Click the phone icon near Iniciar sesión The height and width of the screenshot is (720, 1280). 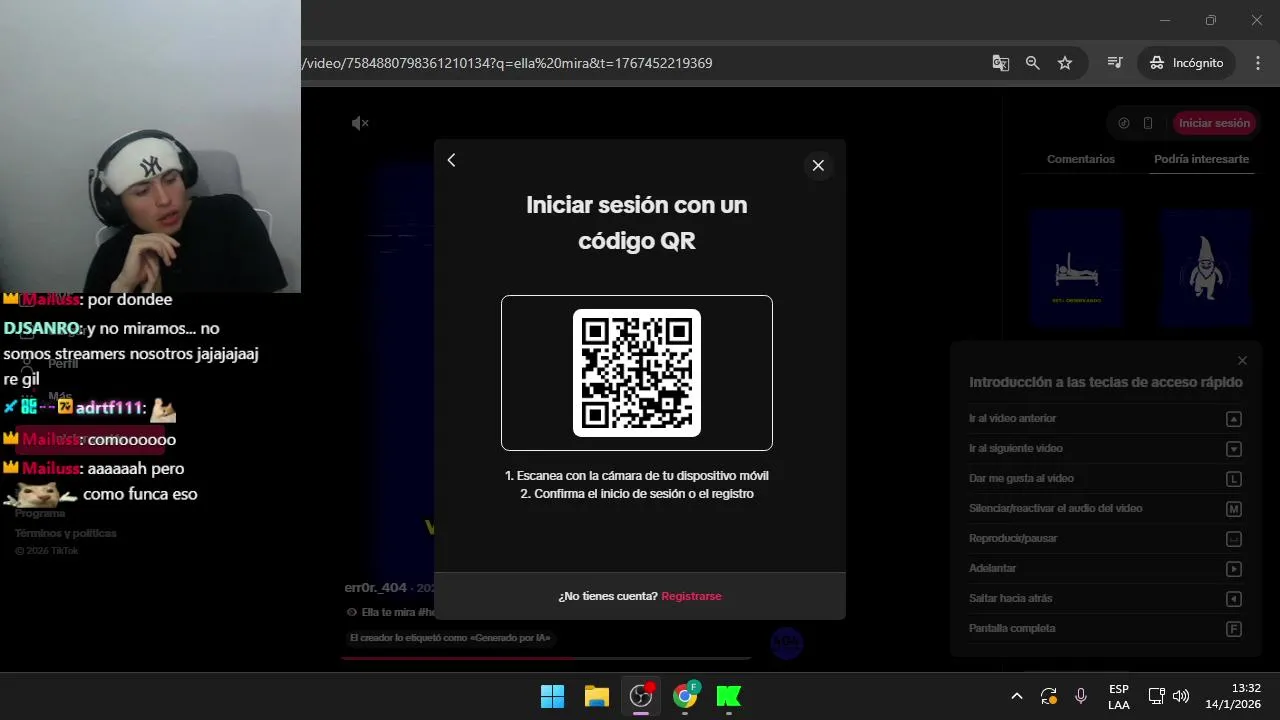1148,123
